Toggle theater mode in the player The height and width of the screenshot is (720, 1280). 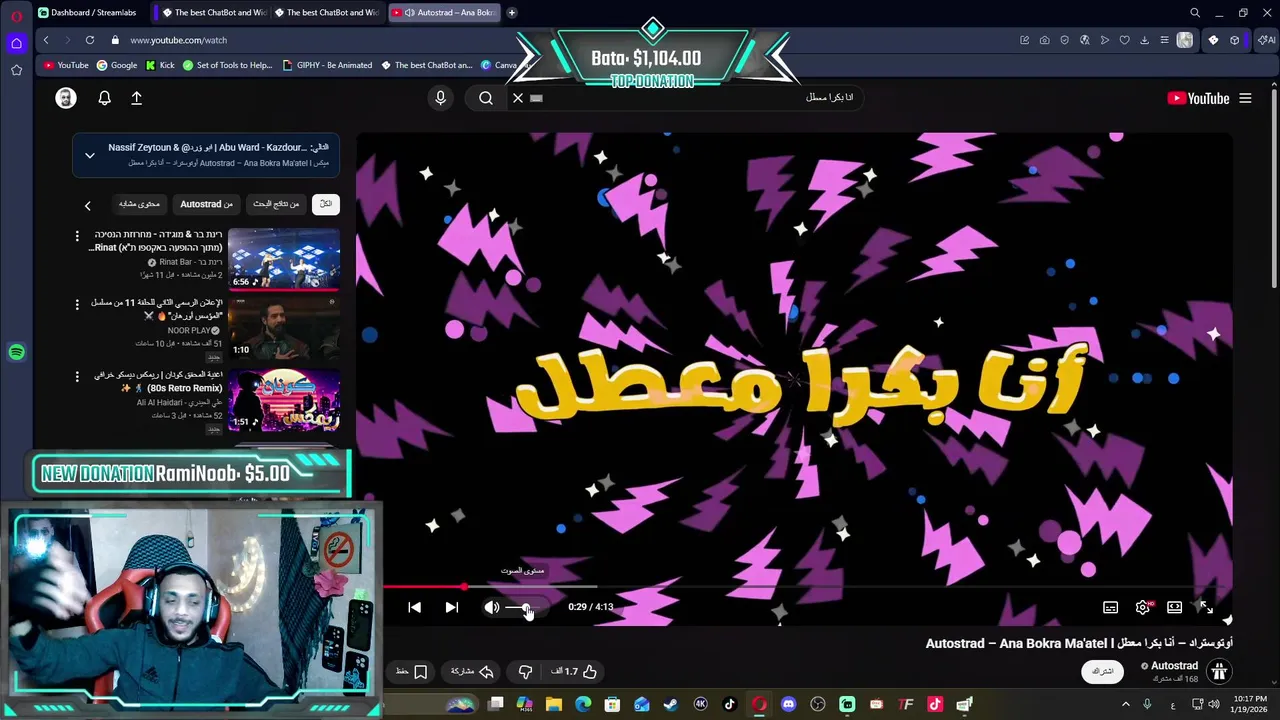point(1174,607)
